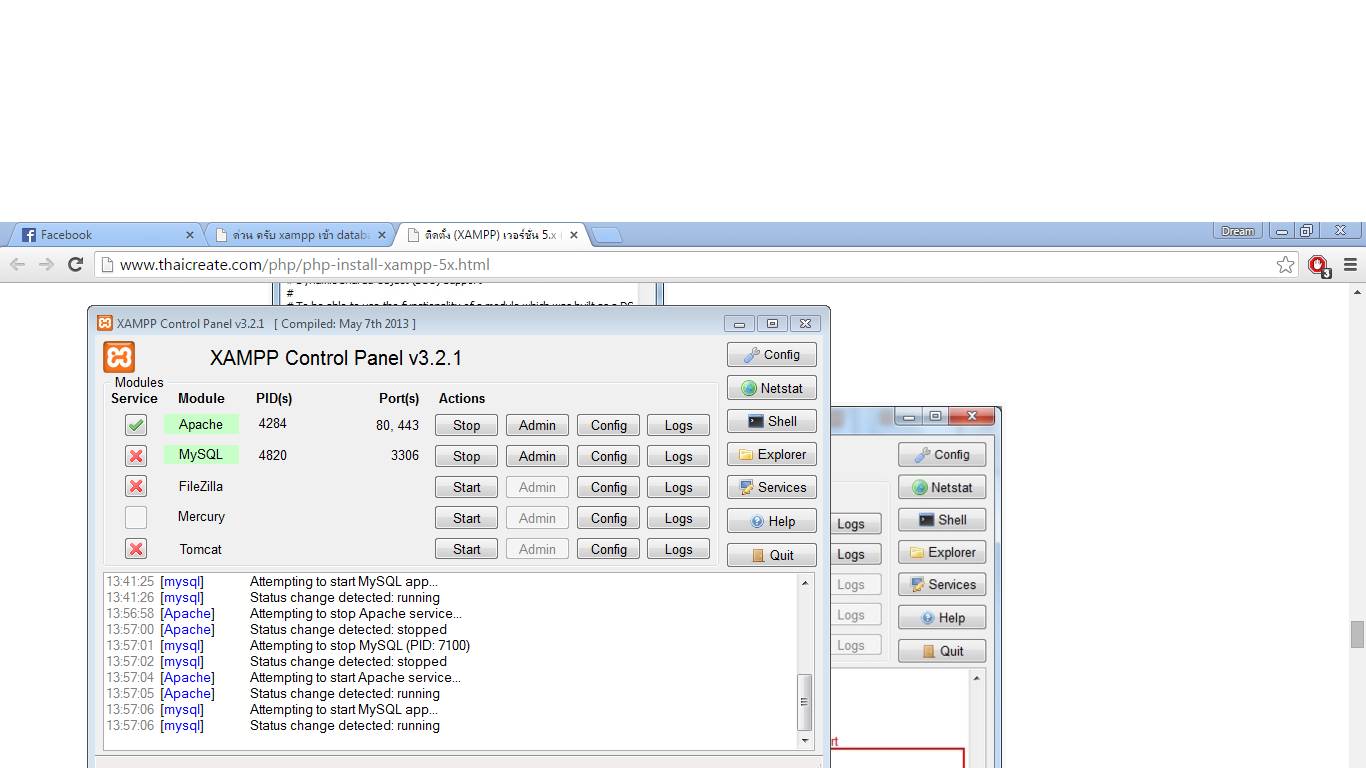Click Config in background XAMPP window
The width and height of the screenshot is (1366, 768).
942,454
